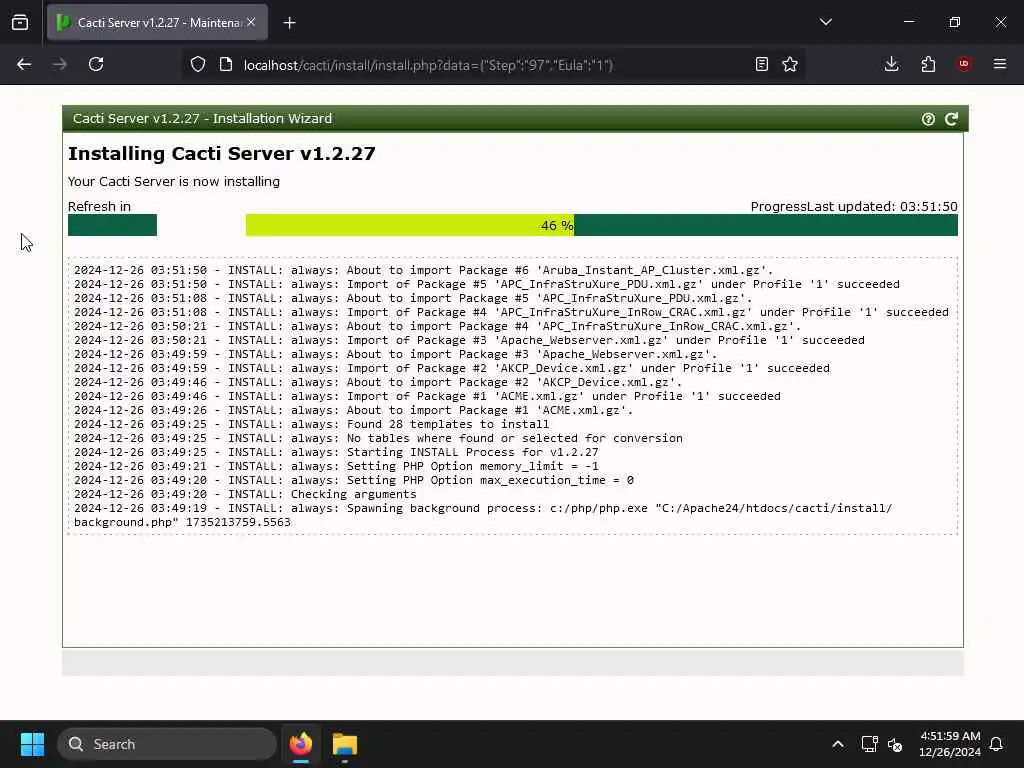Open File Explorer from the taskbar

[345, 744]
